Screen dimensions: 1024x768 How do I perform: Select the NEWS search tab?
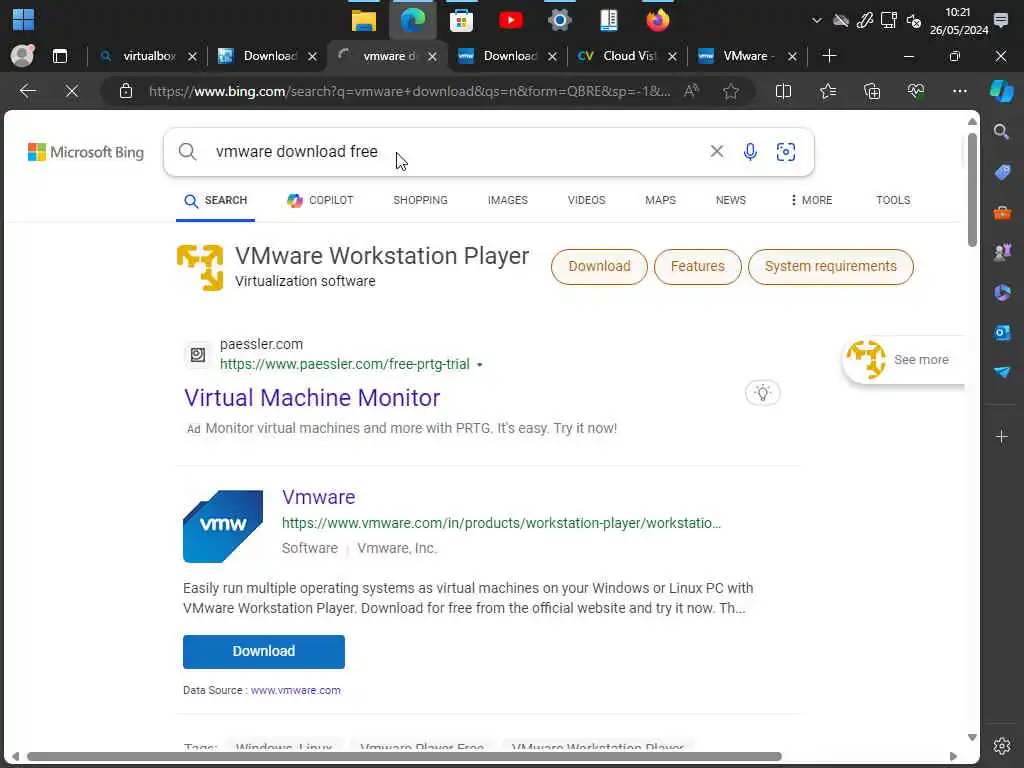[x=730, y=200]
